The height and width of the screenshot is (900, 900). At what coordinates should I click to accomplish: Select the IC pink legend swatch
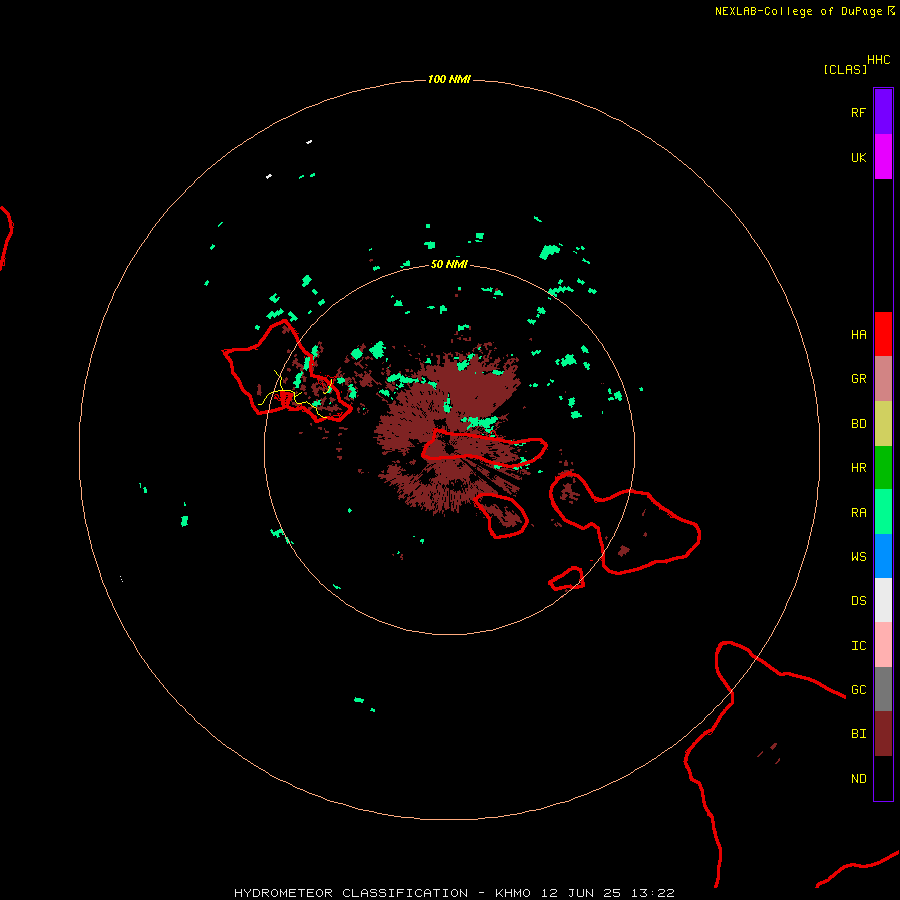(x=883, y=645)
